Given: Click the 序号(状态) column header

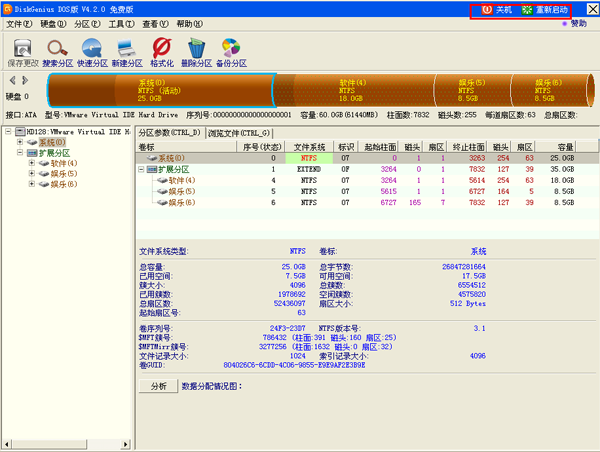Looking at the screenshot, I should (x=261, y=147).
